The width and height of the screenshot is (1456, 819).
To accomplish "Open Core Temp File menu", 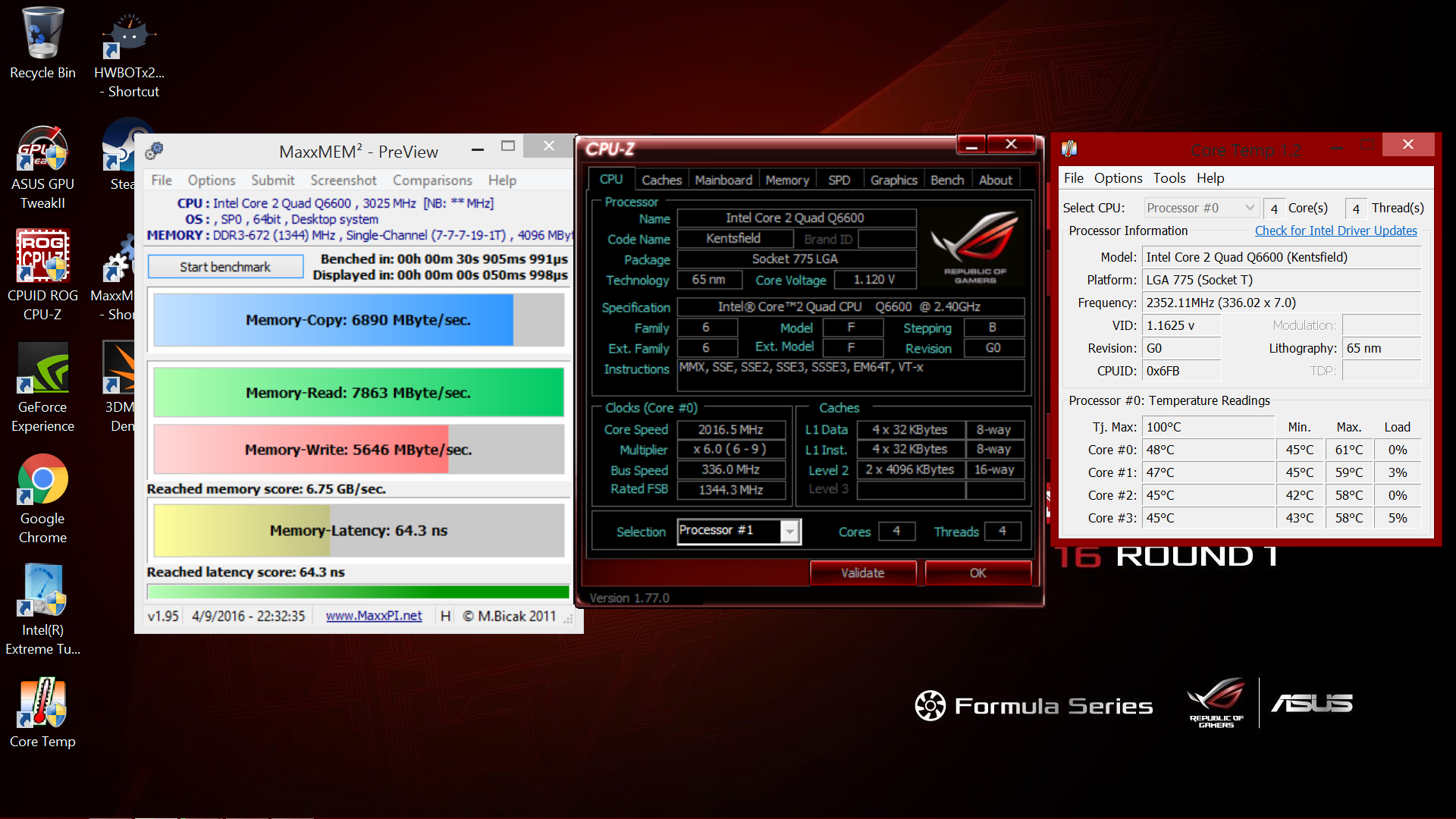I will point(1074,177).
